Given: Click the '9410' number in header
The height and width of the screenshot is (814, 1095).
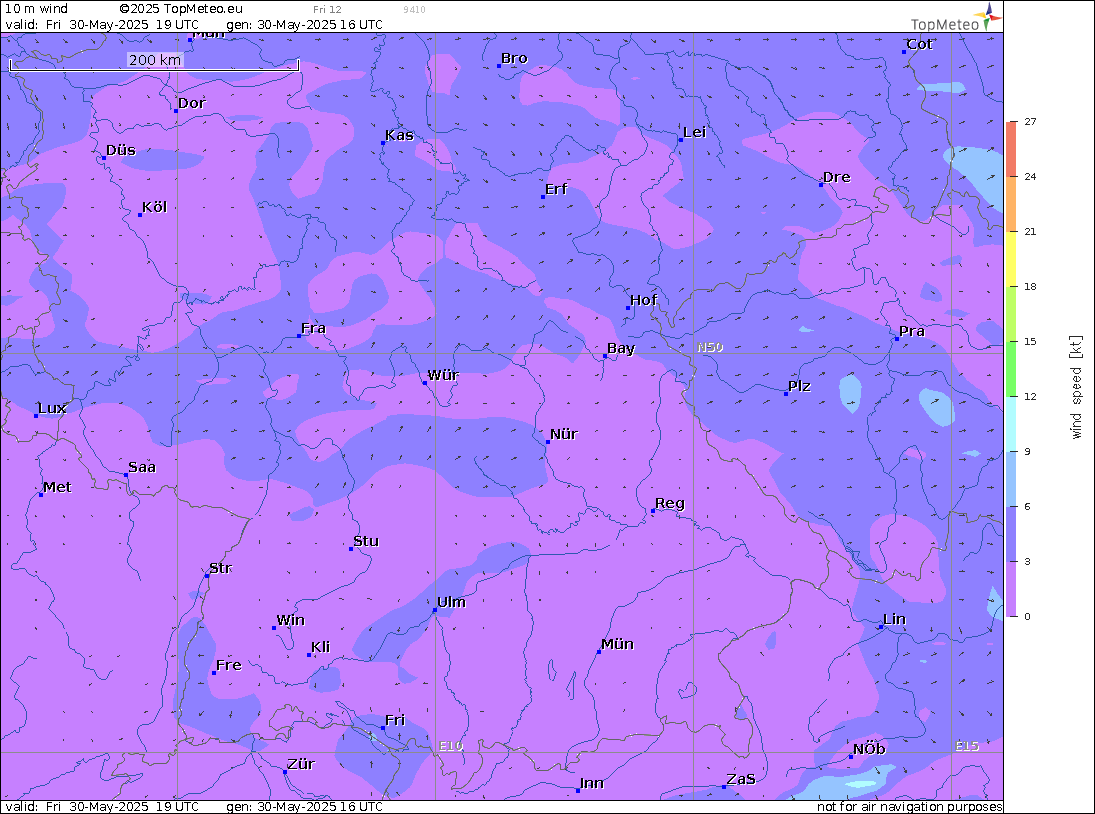Looking at the screenshot, I should point(414,9).
